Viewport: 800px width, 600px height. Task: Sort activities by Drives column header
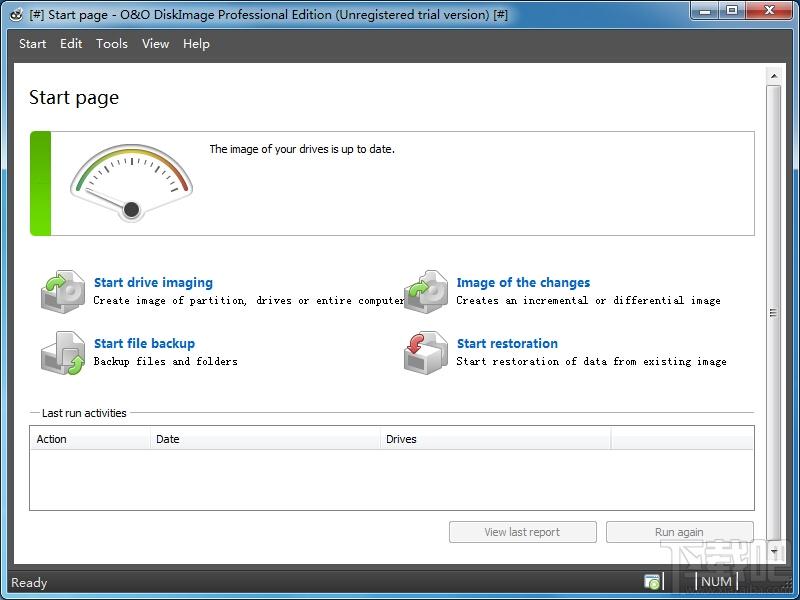[x=495, y=439]
